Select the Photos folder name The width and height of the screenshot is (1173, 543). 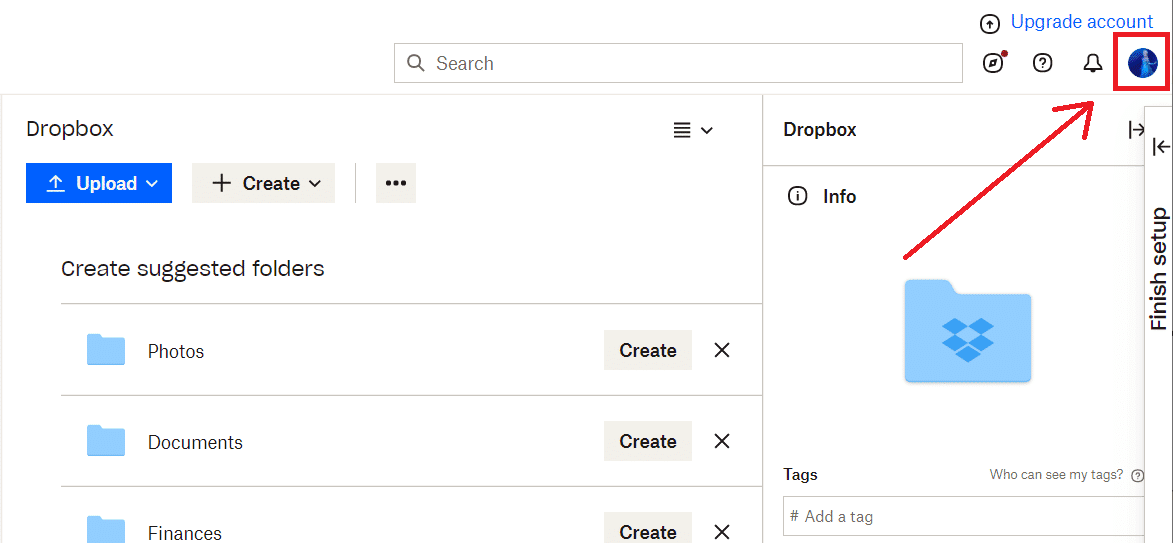tap(176, 351)
